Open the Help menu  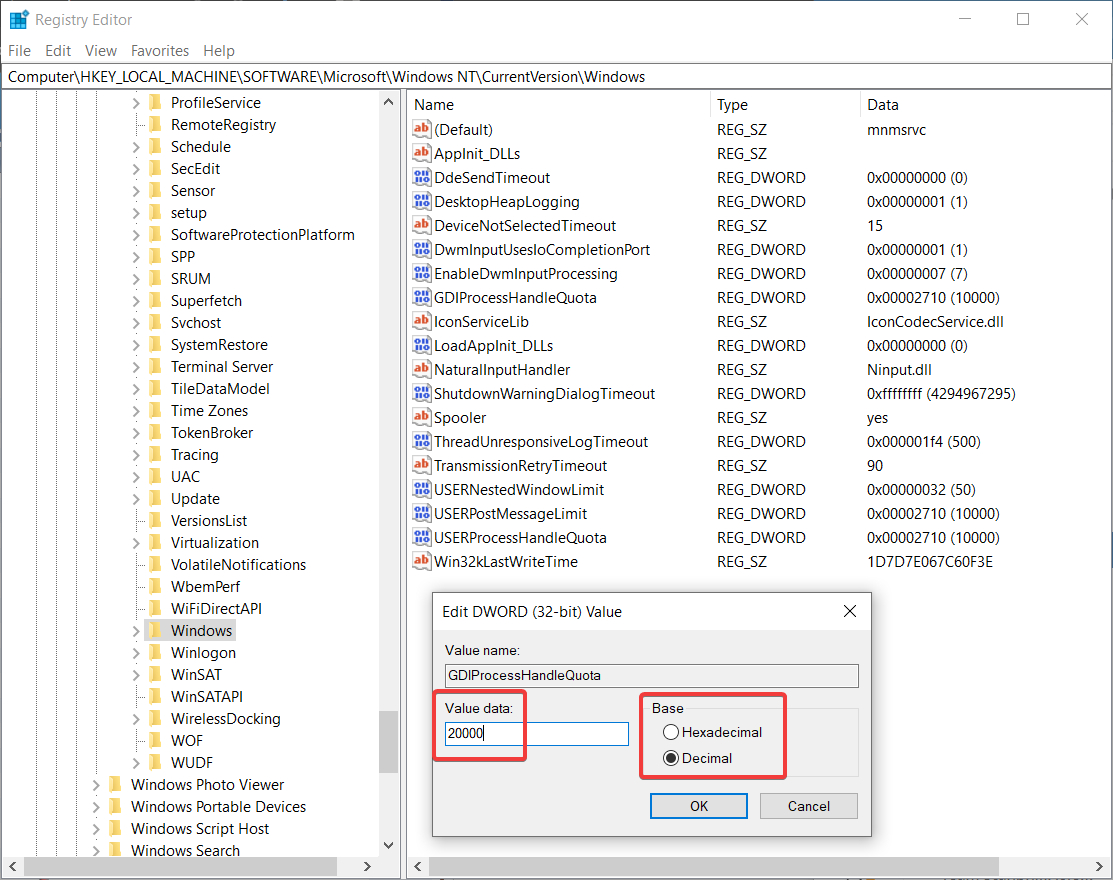pos(219,50)
